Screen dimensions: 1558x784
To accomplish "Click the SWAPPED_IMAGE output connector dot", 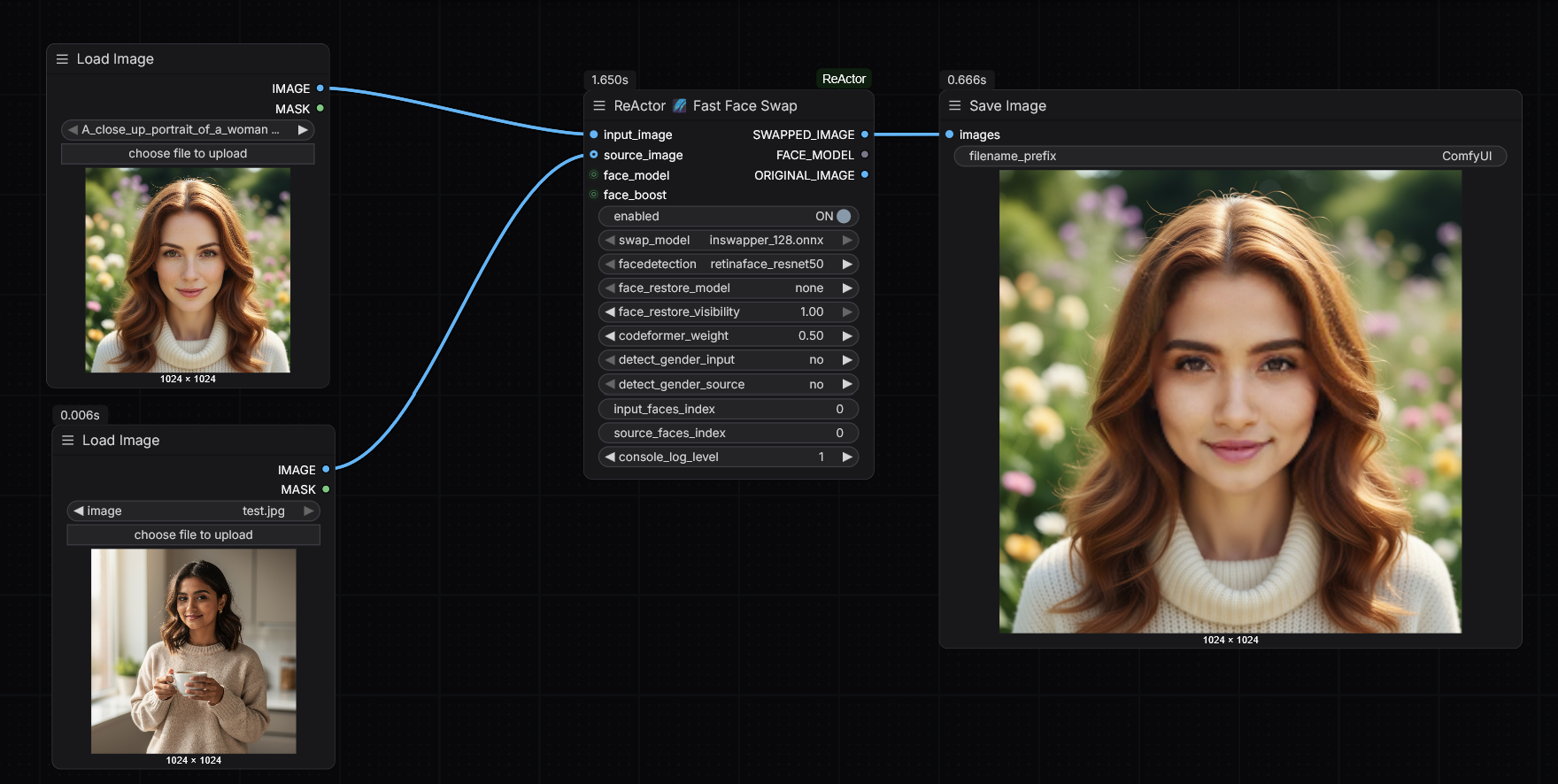I will (865, 135).
